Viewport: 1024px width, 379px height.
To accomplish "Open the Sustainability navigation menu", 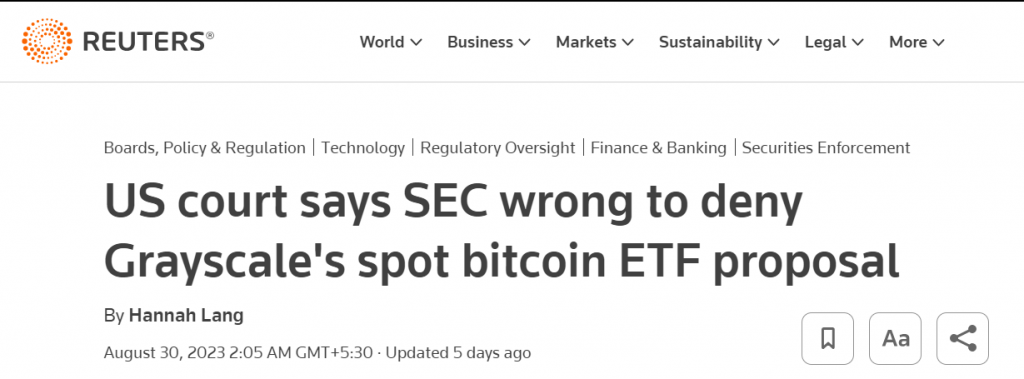I will pos(719,42).
